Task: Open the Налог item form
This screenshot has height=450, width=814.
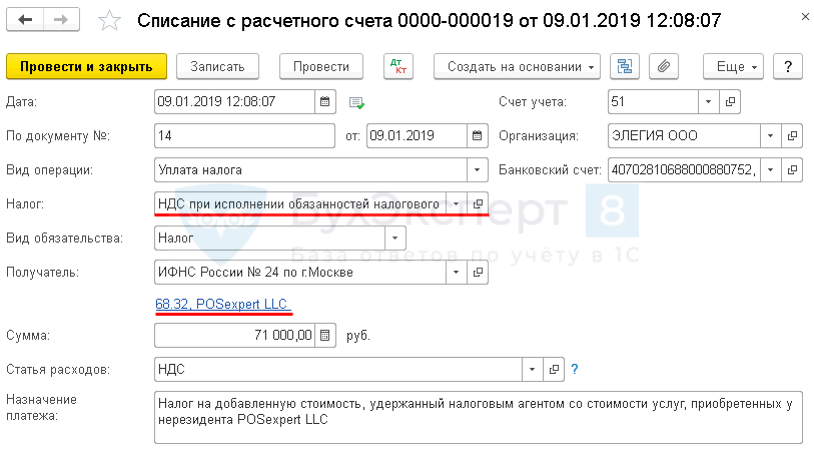Action: click(478, 204)
